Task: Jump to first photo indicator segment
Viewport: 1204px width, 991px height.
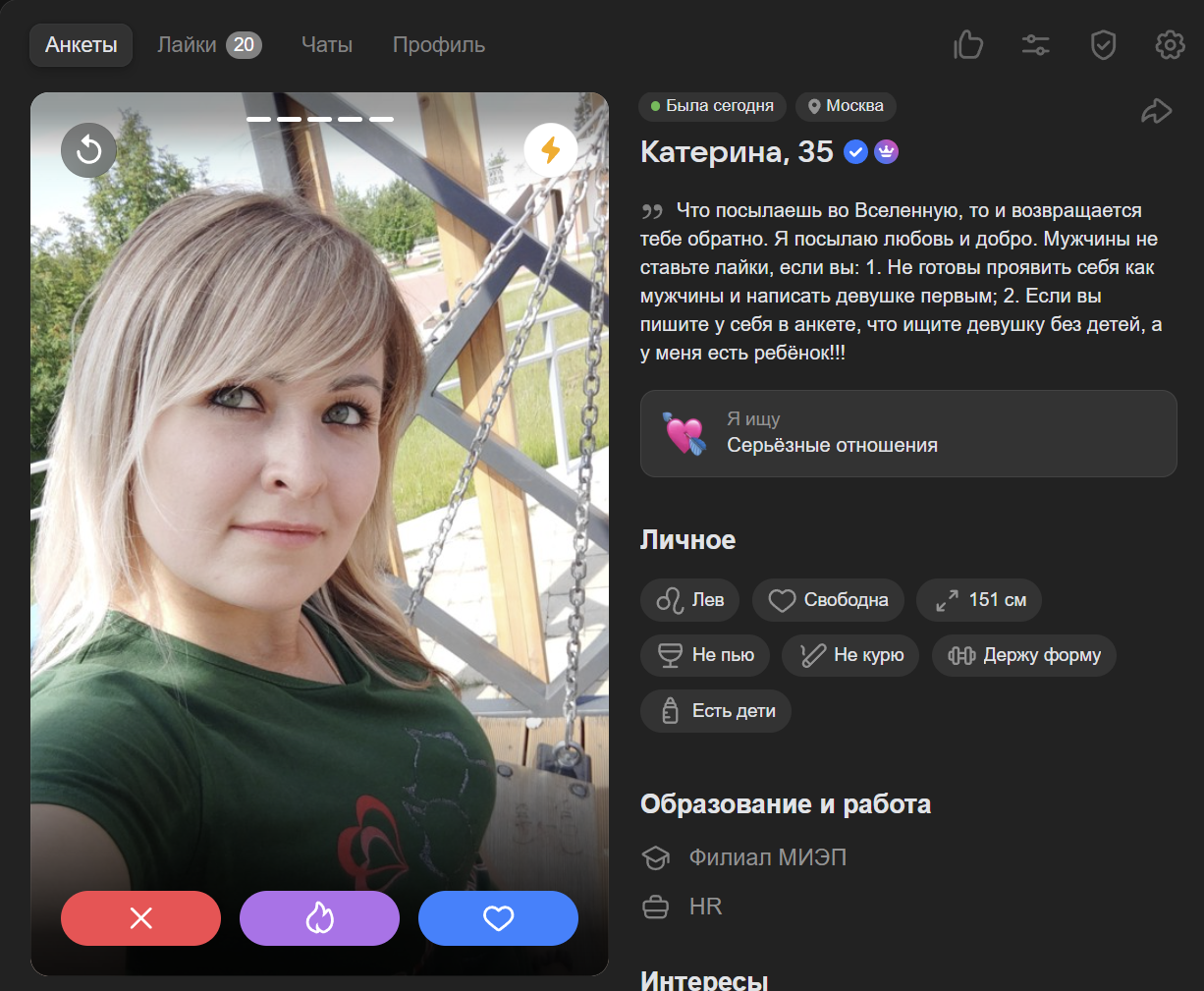Action: click(x=257, y=119)
